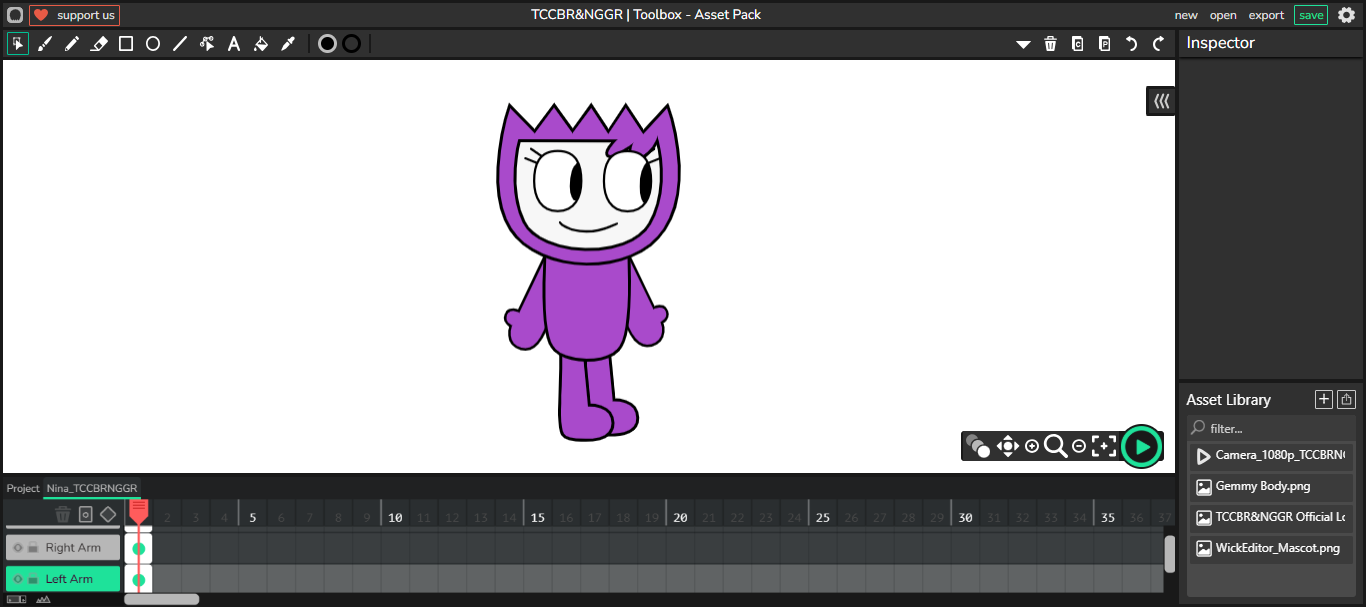Toggle onion skinning

tap(978, 446)
